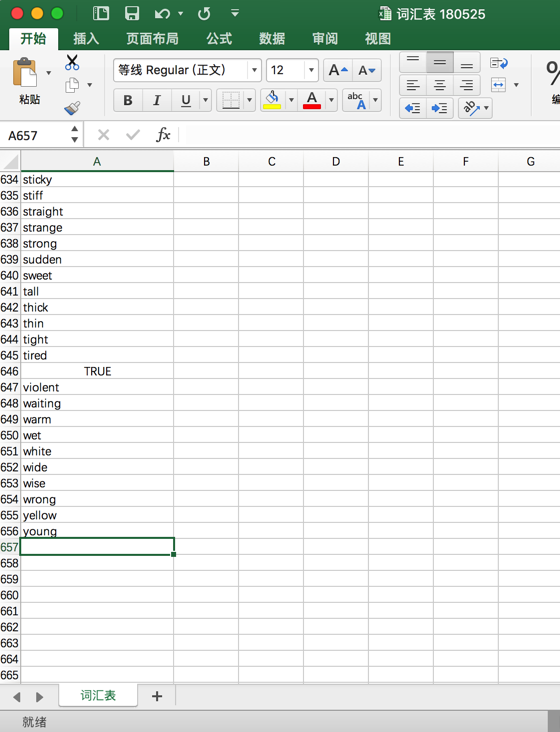The image size is (560, 732).
Task: Switch to the 开始 ribbon tab
Action: 33,38
